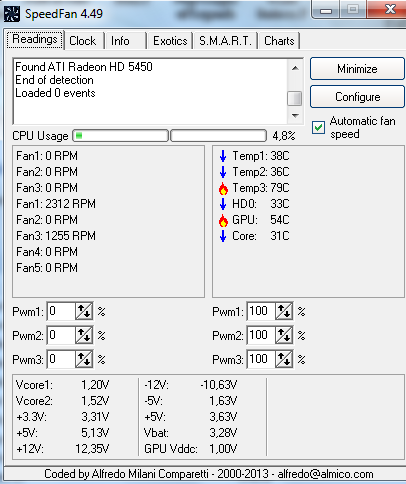Click the 'Temp3: 79C' reading text

click(261, 188)
